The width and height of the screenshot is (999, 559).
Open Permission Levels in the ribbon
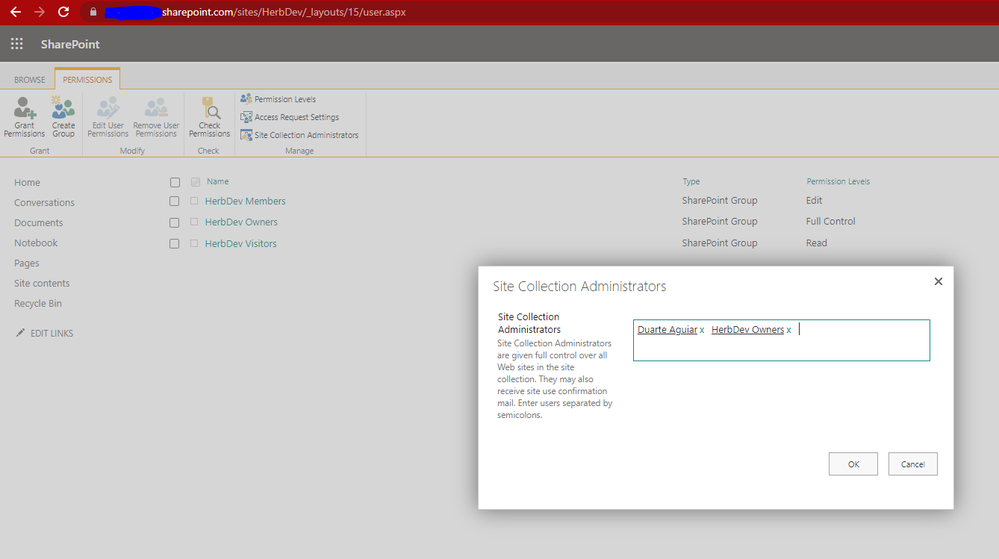(x=278, y=99)
